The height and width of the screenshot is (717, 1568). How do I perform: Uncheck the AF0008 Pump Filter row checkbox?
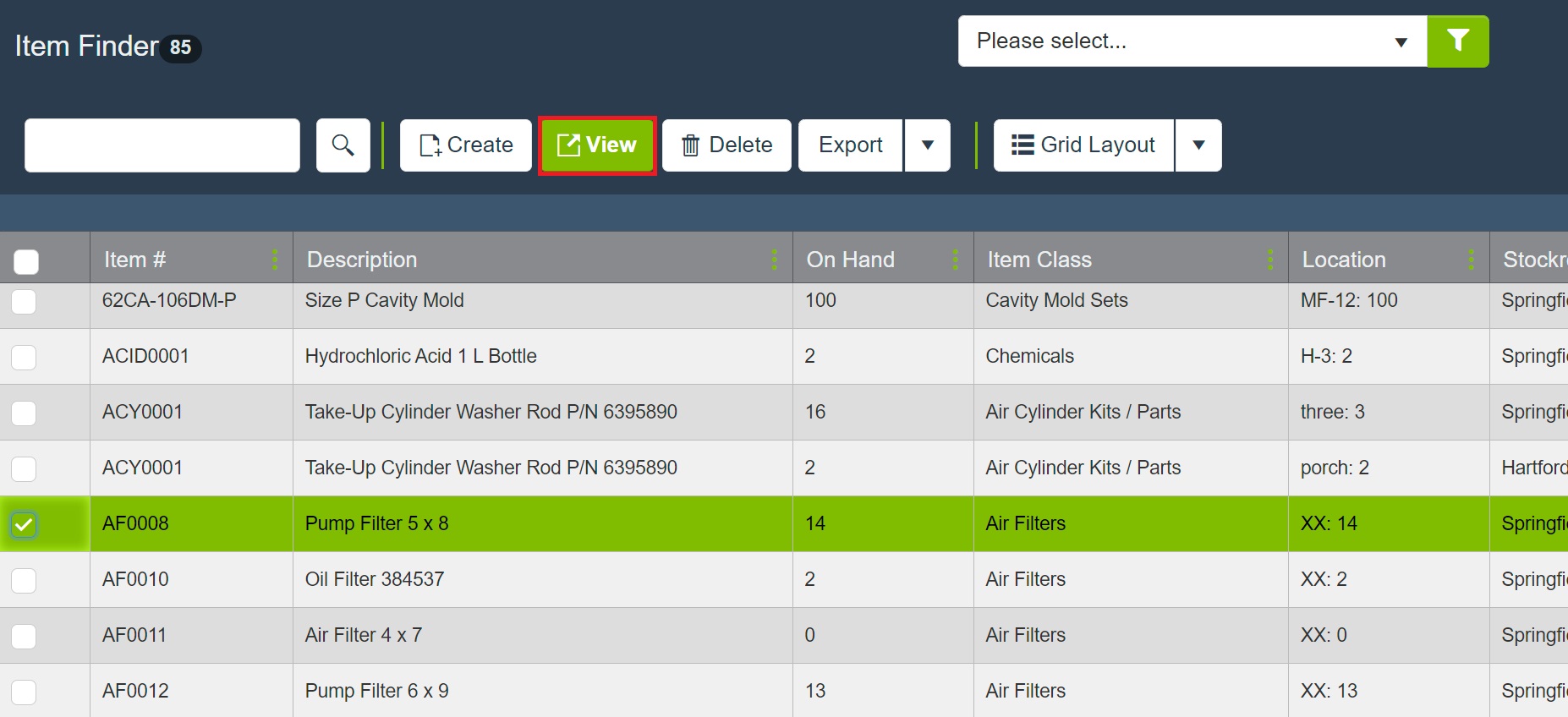pos(24,524)
